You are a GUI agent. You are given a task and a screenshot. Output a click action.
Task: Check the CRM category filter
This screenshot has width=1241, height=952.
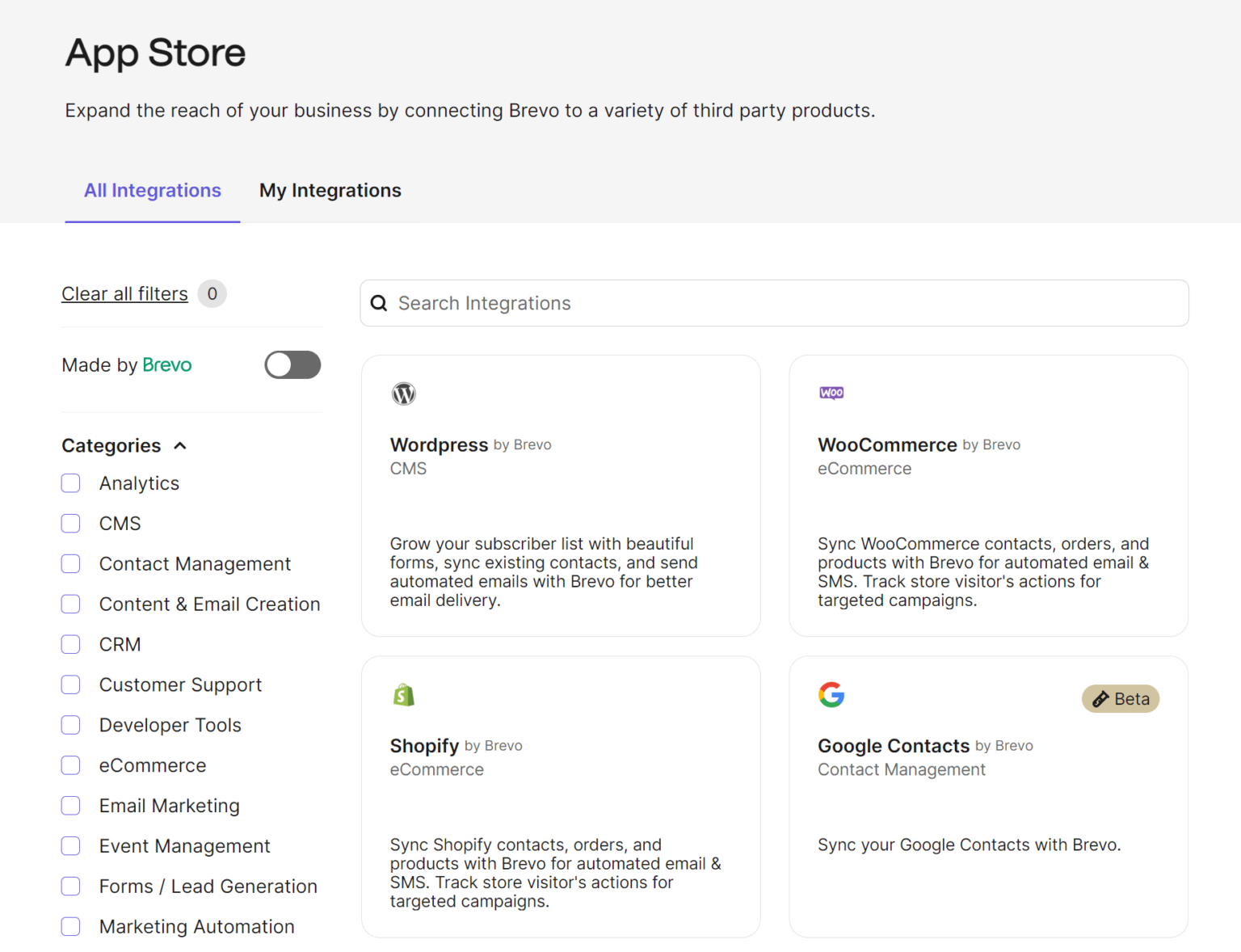click(70, 644)
